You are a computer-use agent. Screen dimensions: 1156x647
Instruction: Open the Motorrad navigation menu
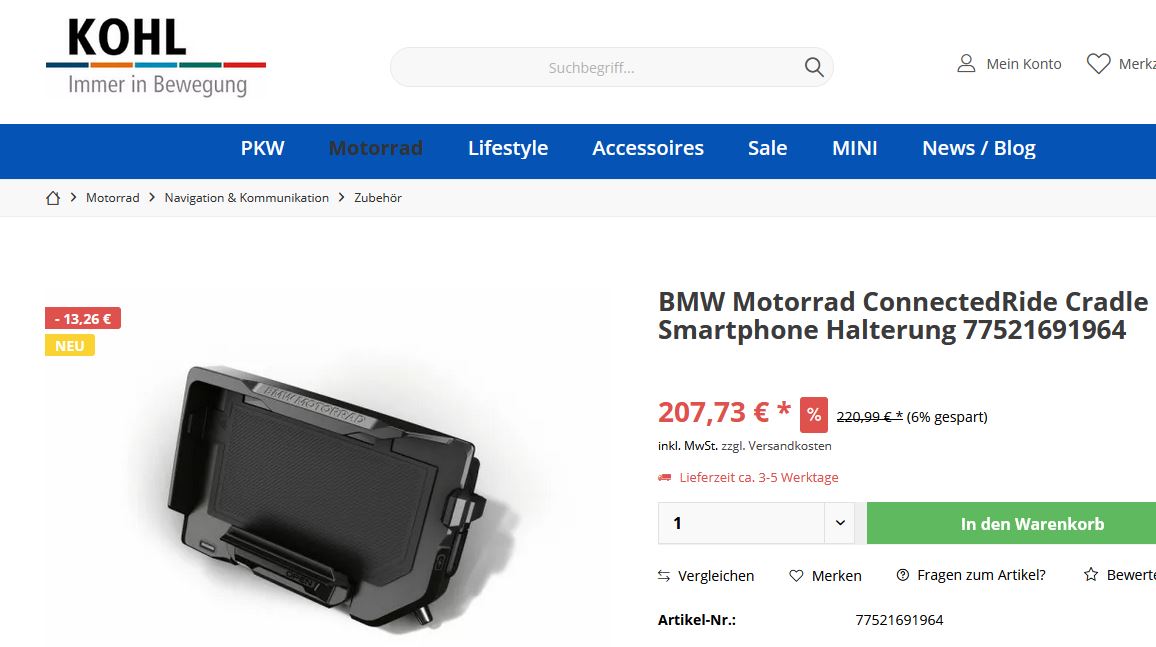375,148
